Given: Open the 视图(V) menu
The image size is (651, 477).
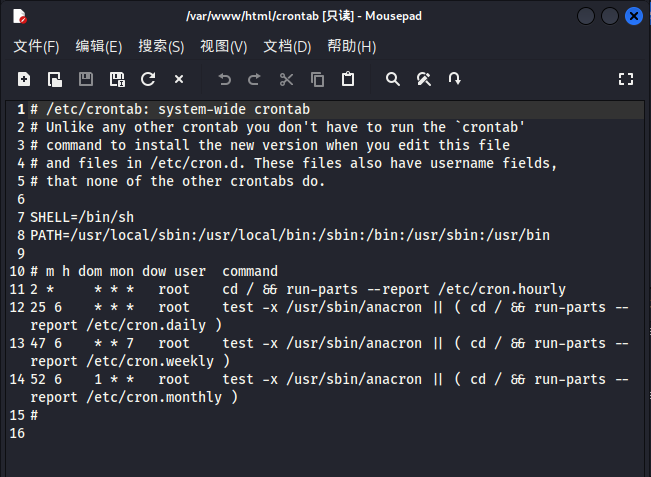Looking at the screenshot, I should point(224,46).
